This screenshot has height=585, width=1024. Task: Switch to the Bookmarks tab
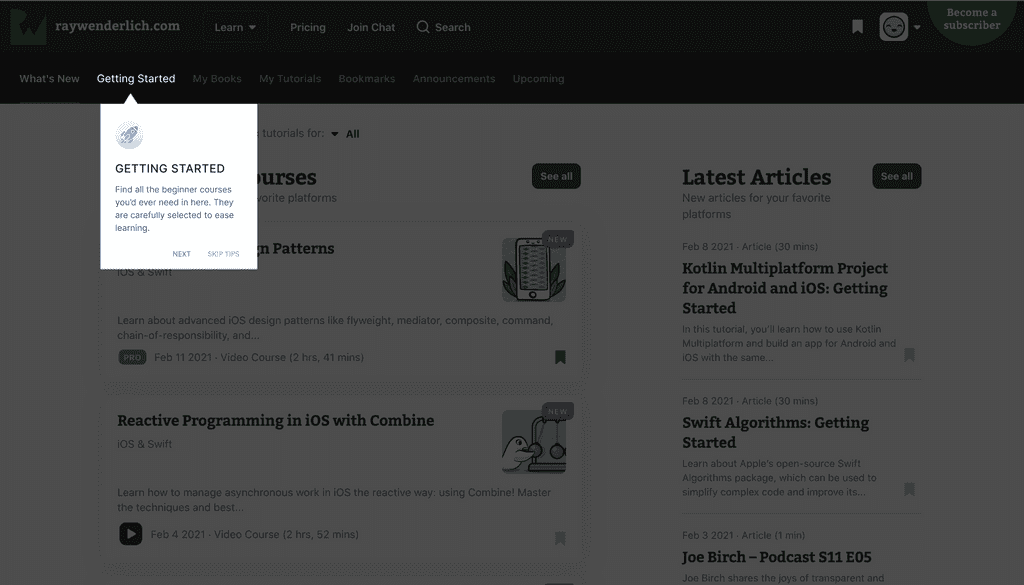click(366, 78)
